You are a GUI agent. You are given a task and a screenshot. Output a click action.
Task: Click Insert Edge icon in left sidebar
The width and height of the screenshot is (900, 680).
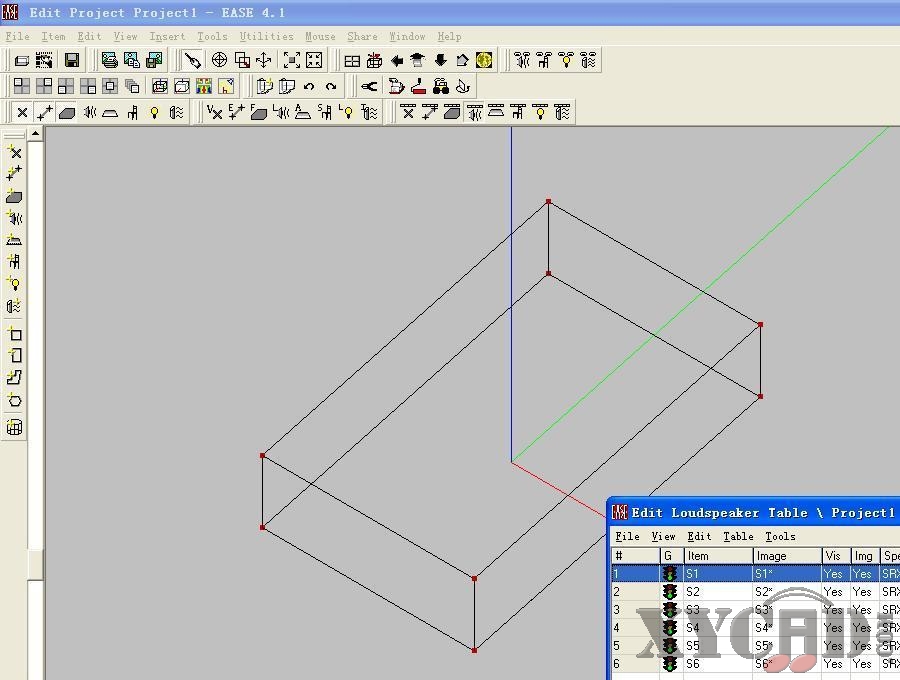click(x=14, y=173)
